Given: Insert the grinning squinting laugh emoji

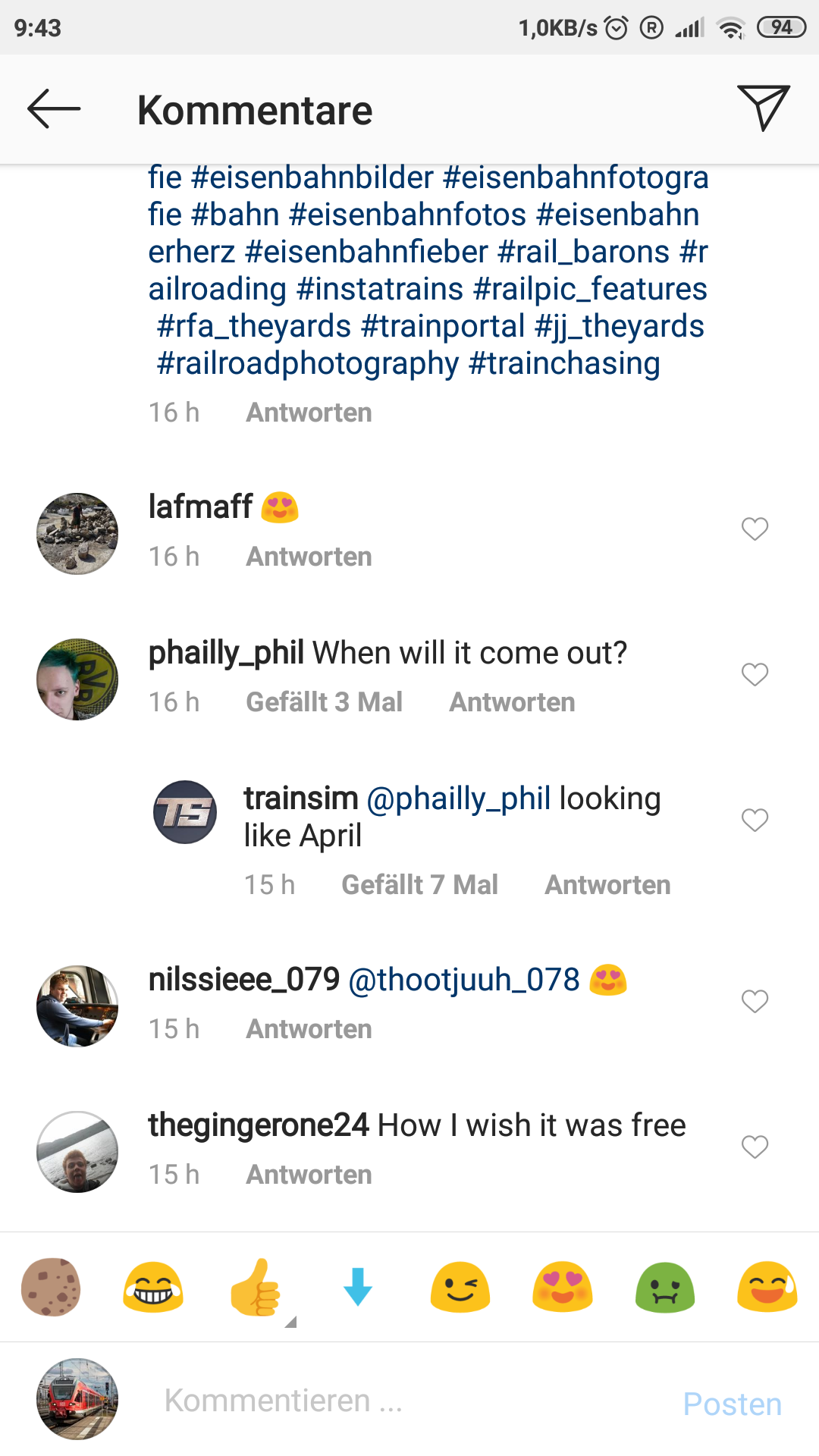Looking at the screenshot, I should [153, 1287].
